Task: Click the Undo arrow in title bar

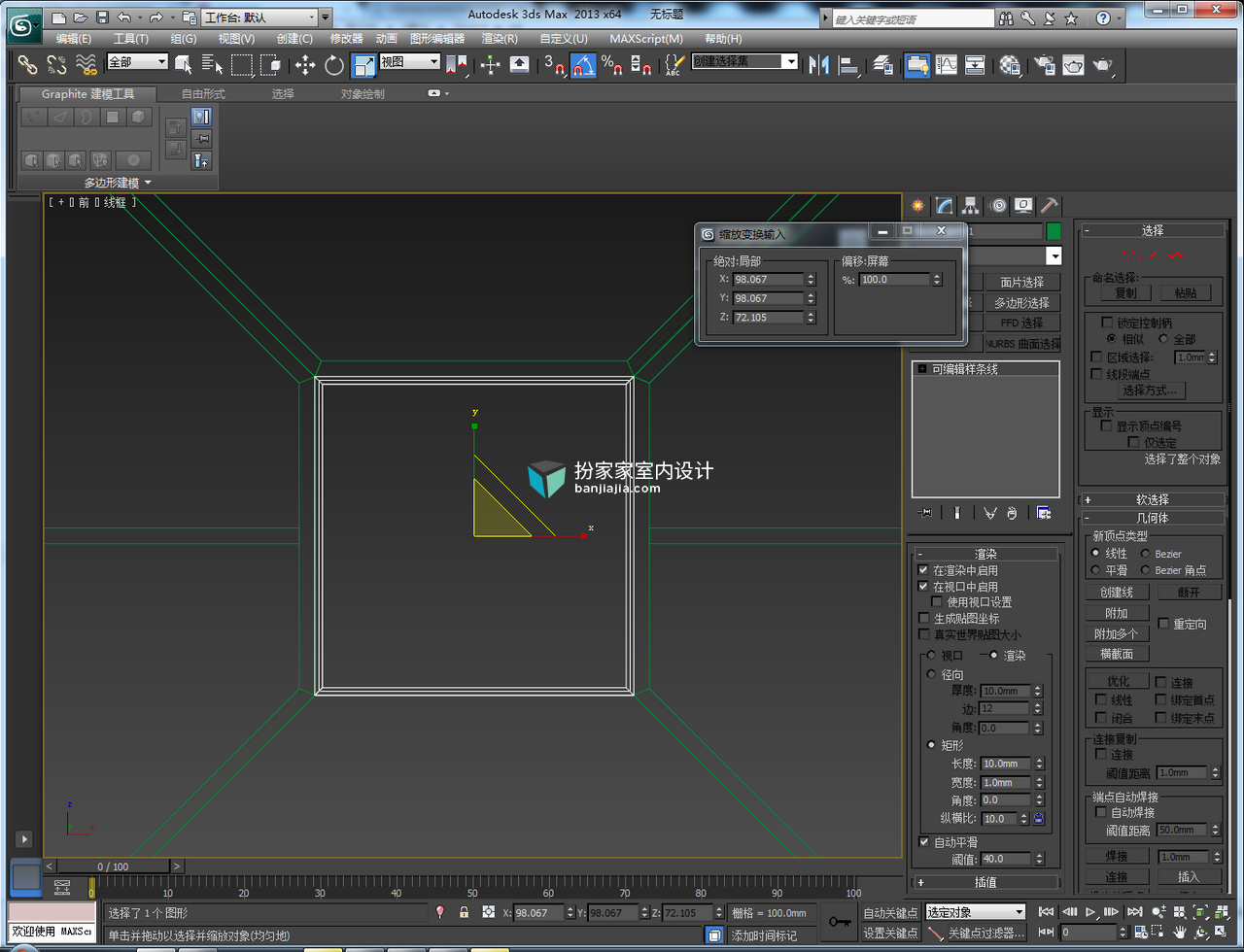Action: click(123, 17)
